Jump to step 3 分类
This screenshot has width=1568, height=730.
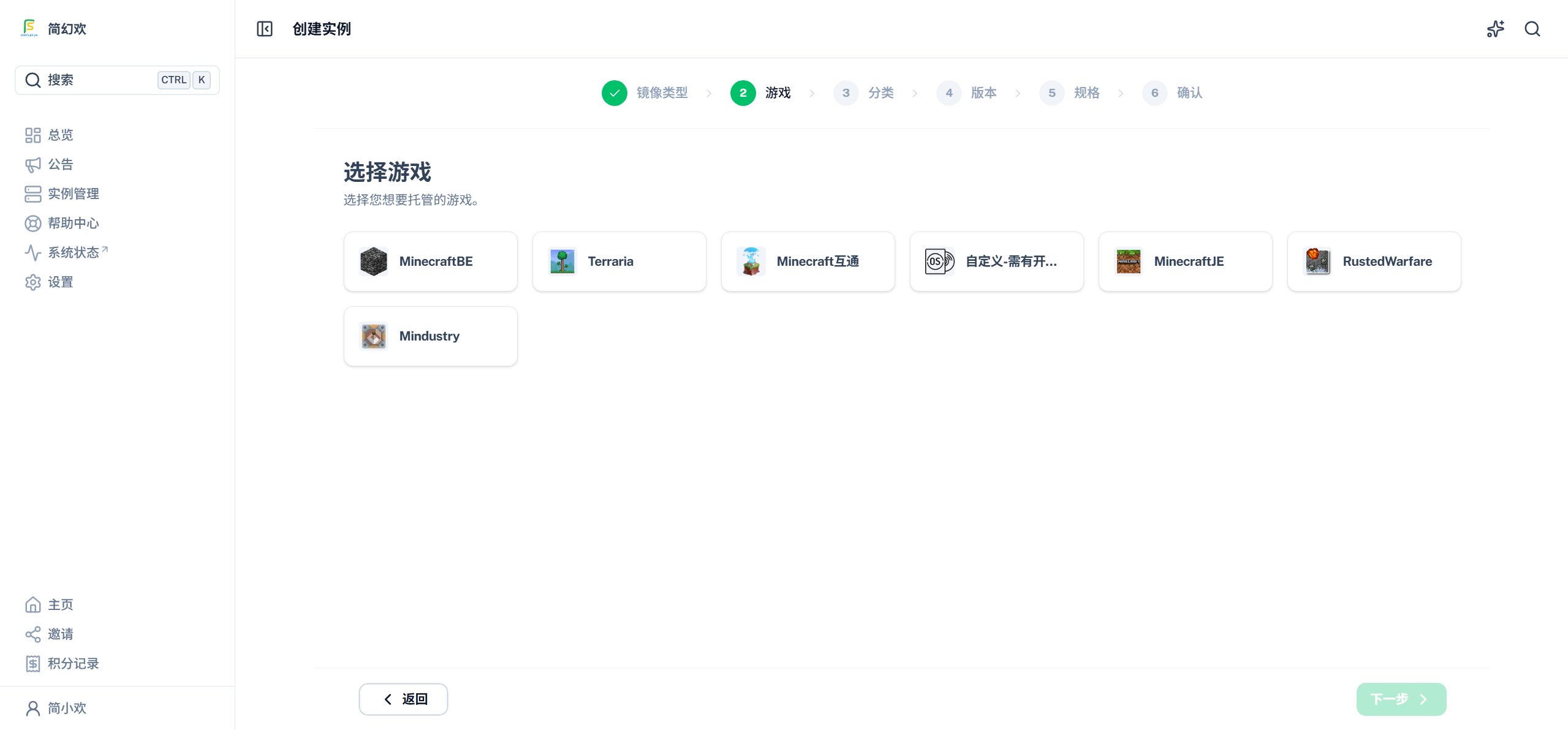pyautogui.click(x=864, y=93)
